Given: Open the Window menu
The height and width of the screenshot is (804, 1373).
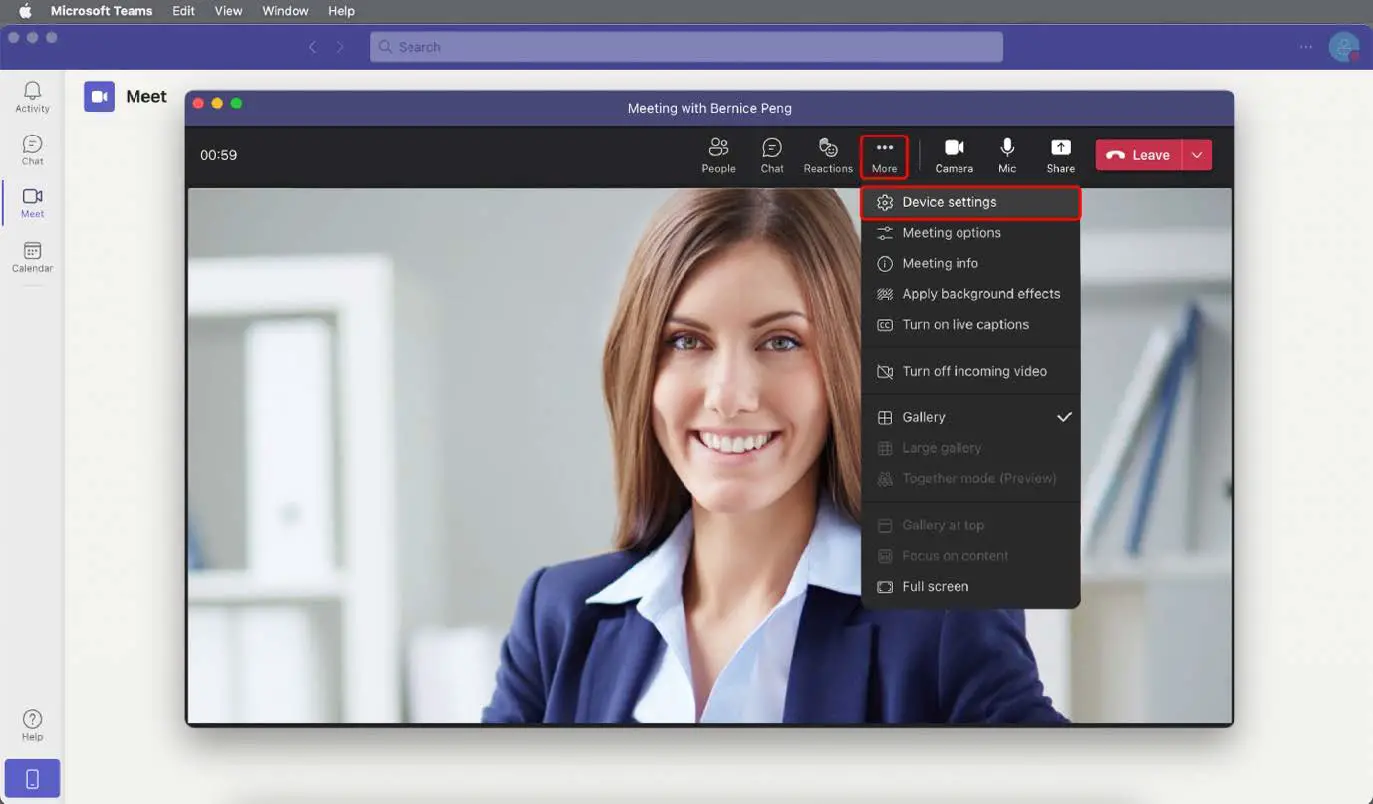Looking at the screenshot, I should click(285, 11).
